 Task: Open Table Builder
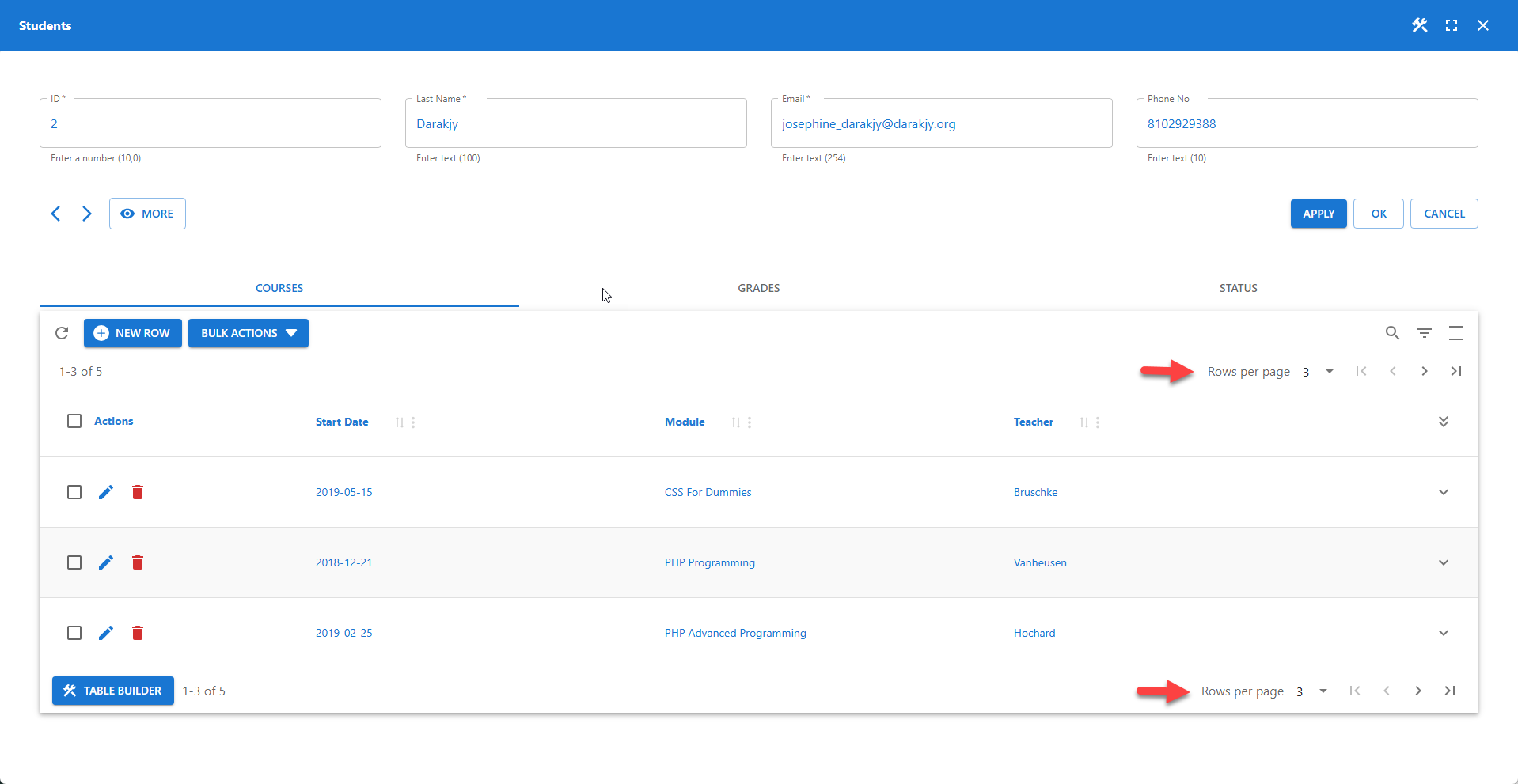pos(112,691)
